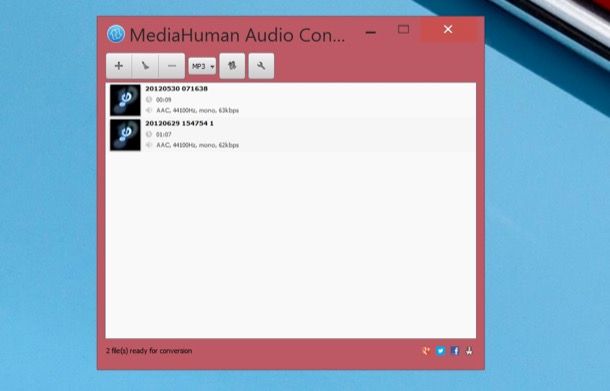Click the clock icon beside 00:09
610x391 pixels.
pyautogui.click(x=149, y=100)
